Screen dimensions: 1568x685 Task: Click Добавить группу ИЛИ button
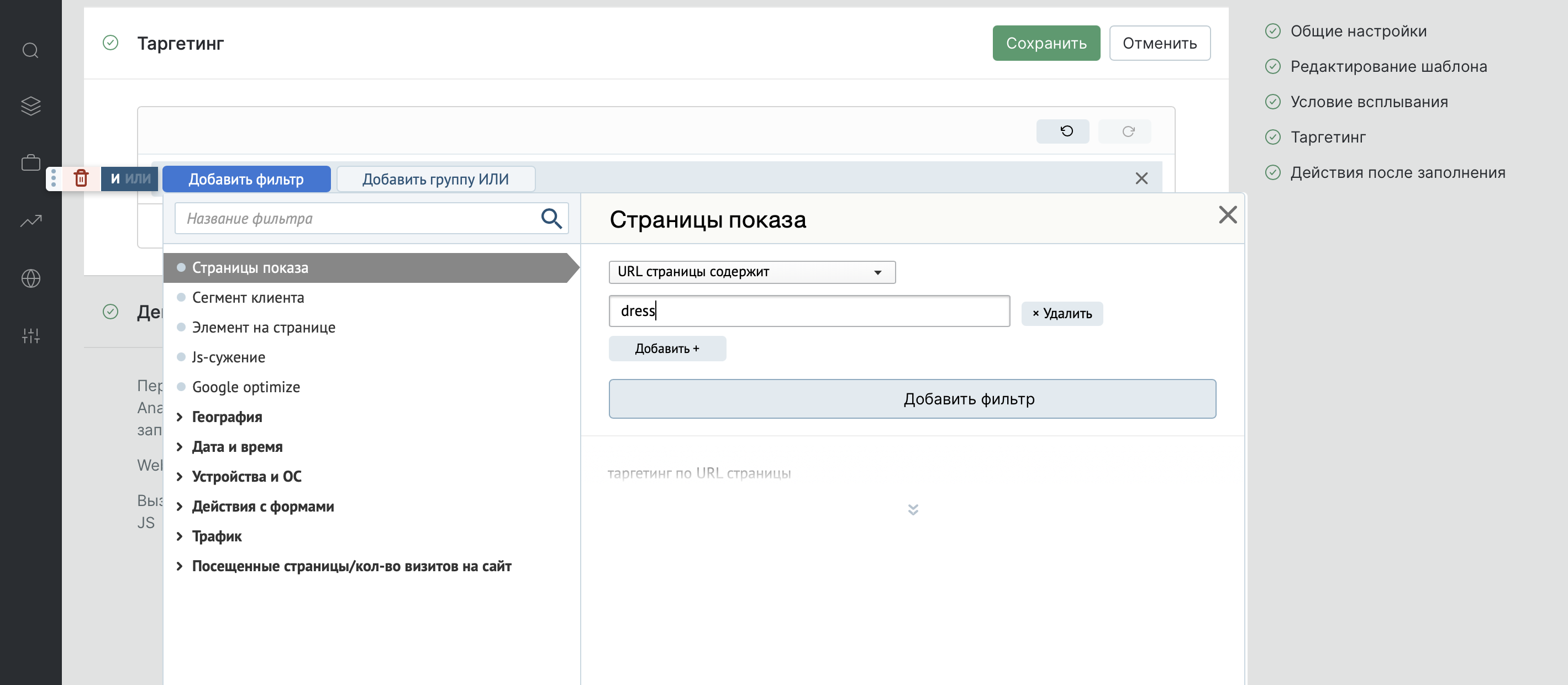[x=435, y=179]
